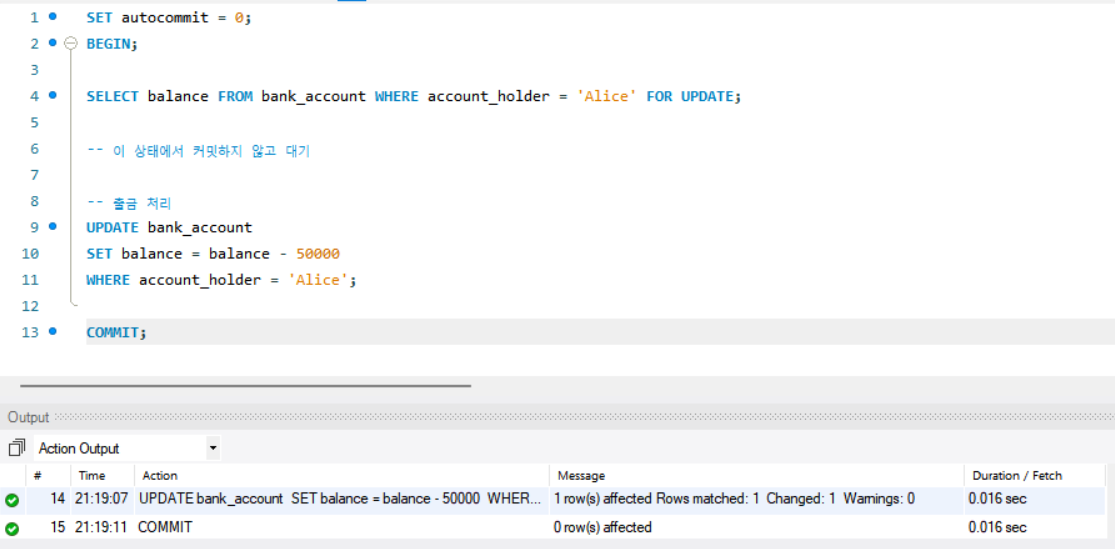Screen dimensions: 1115x549
Task: Click the 'SET balance = balance - 50000' line
Action: (213, 254)
